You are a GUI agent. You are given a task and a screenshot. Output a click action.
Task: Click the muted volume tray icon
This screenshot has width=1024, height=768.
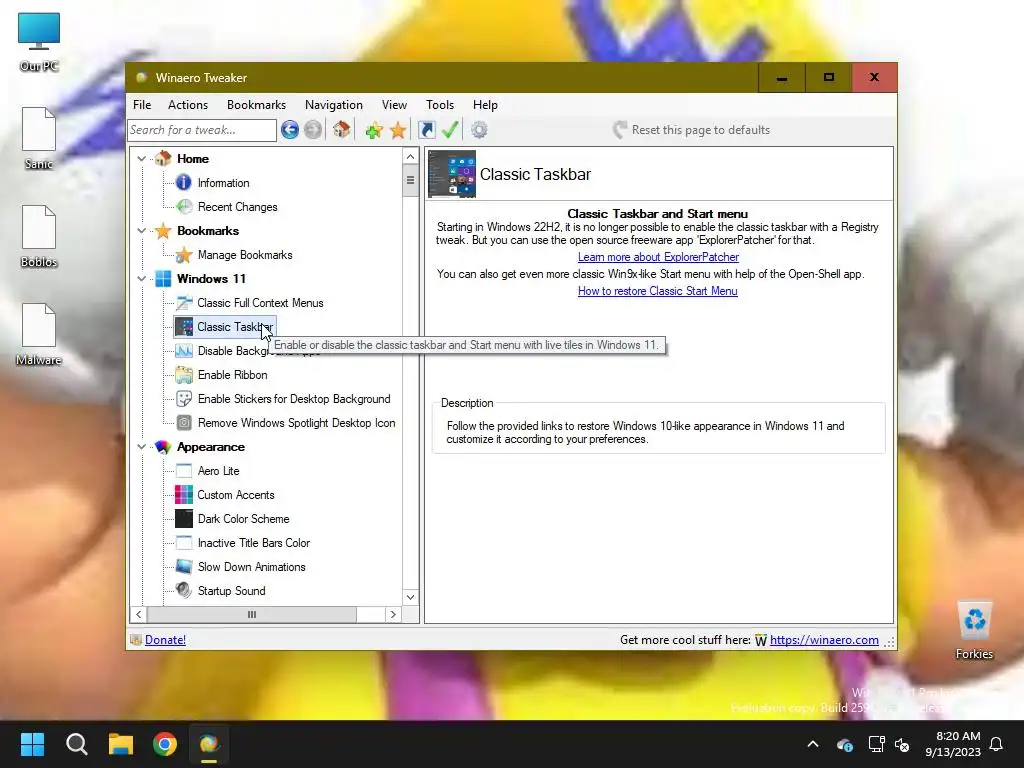[903, 744]
